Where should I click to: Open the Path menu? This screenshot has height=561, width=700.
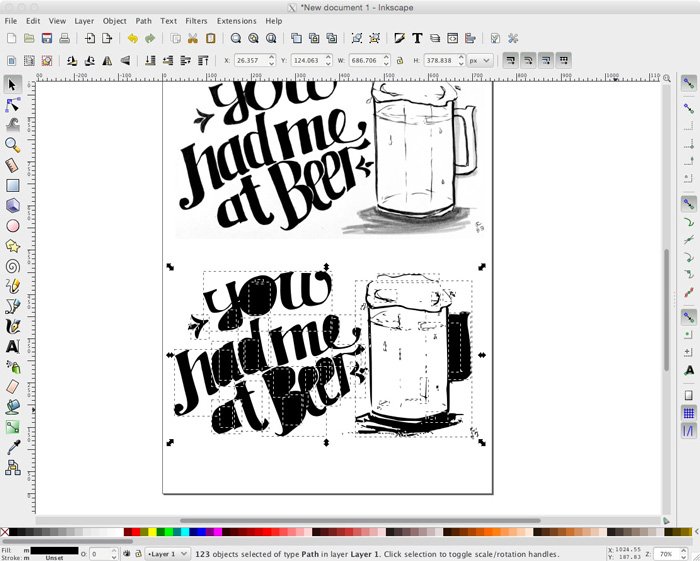pyautogui.click(x=143, y=21)
